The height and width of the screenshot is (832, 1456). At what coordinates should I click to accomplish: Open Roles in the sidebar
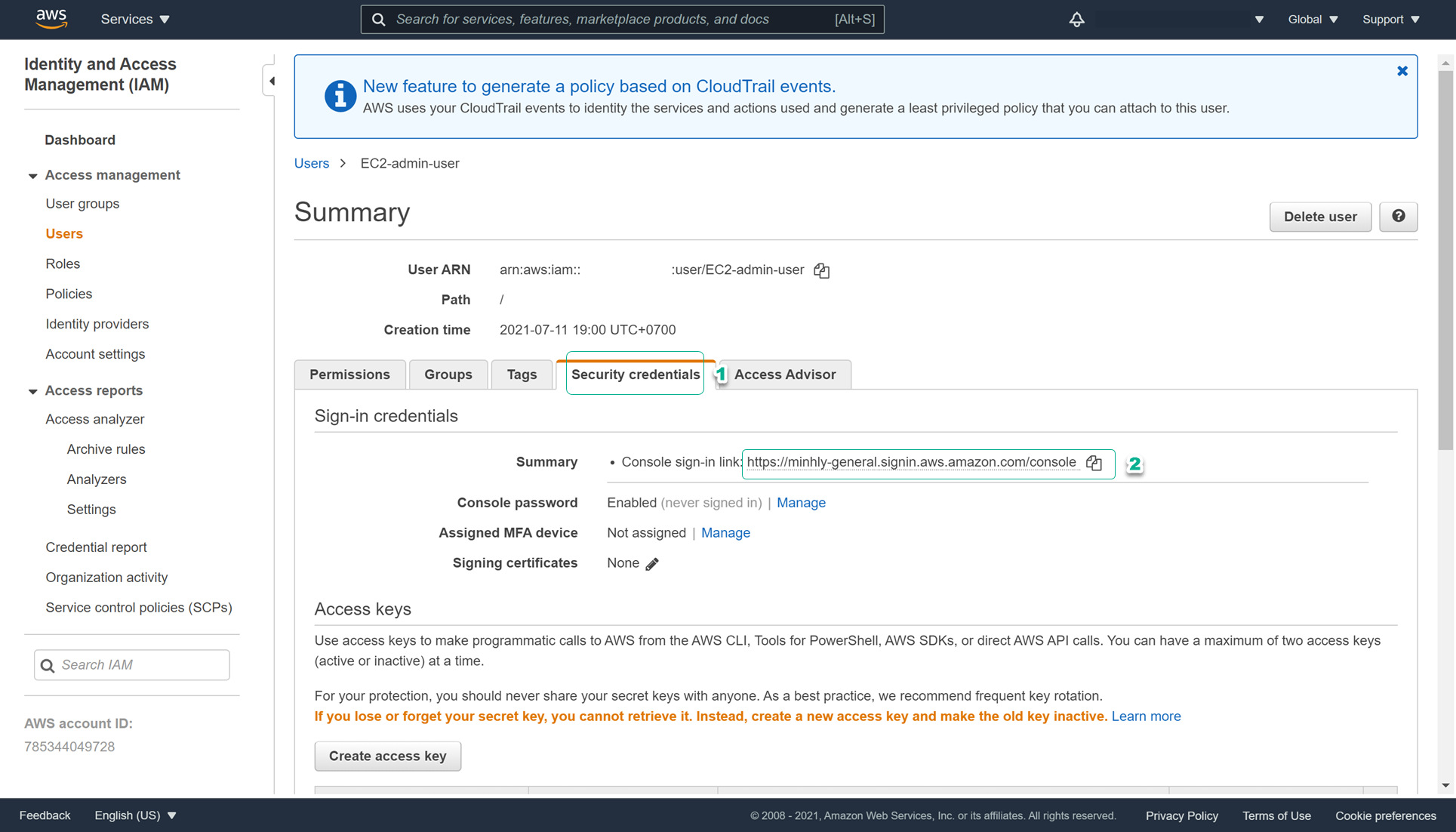(x=63, y=264)
